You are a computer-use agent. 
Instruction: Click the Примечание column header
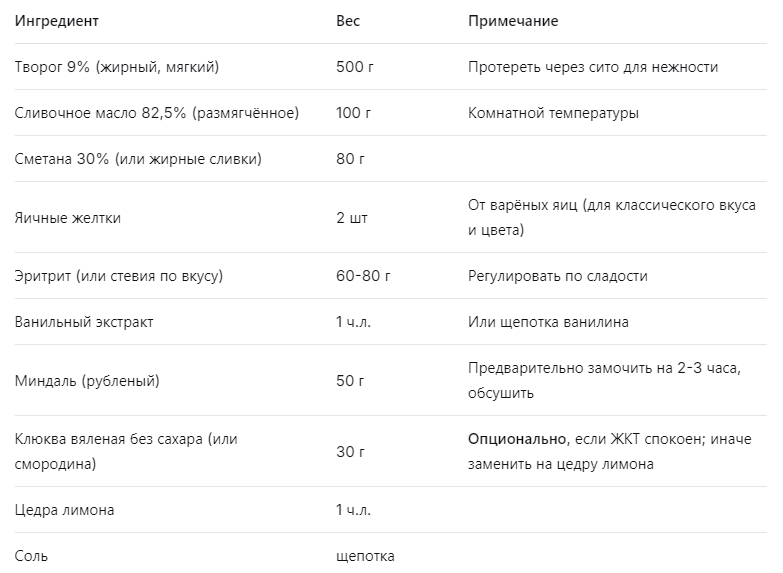click(x=513, y=21)
